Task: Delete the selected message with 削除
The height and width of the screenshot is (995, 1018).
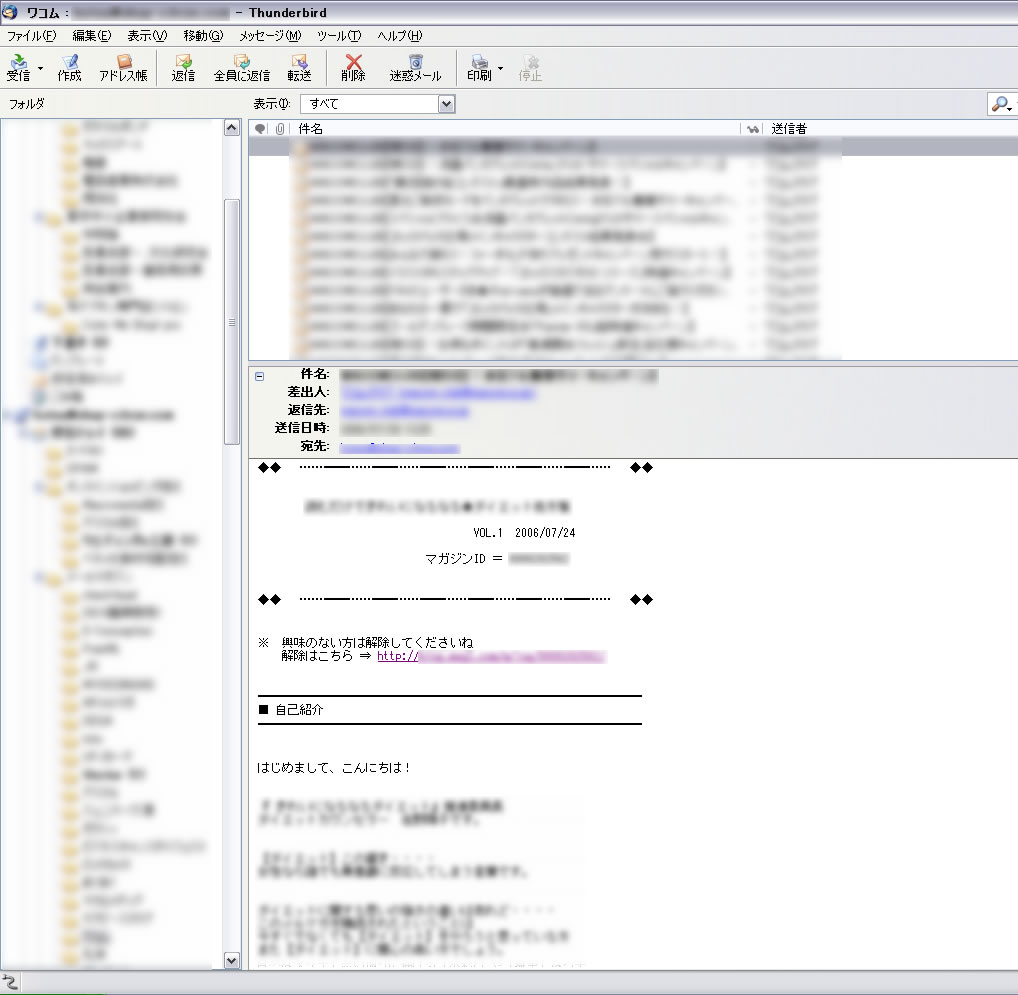Action: 353,67
